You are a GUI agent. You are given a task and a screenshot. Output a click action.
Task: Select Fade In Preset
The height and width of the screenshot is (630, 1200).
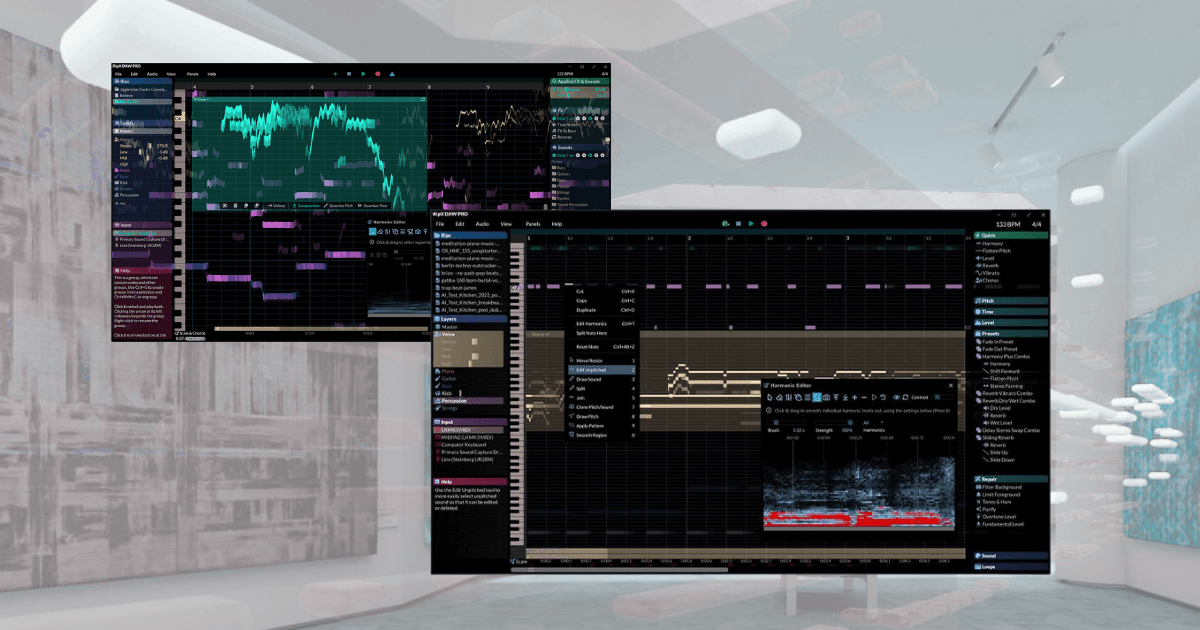996,341
